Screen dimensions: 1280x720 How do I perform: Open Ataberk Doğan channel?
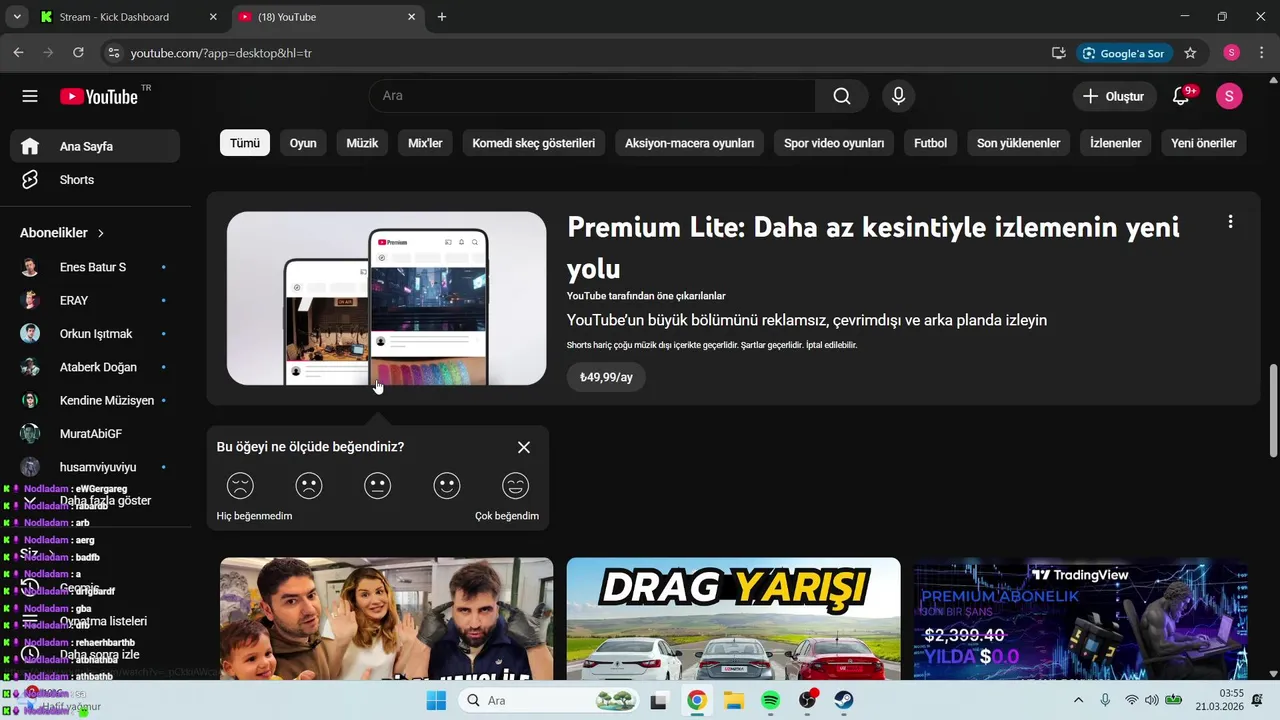coord(95,367)
